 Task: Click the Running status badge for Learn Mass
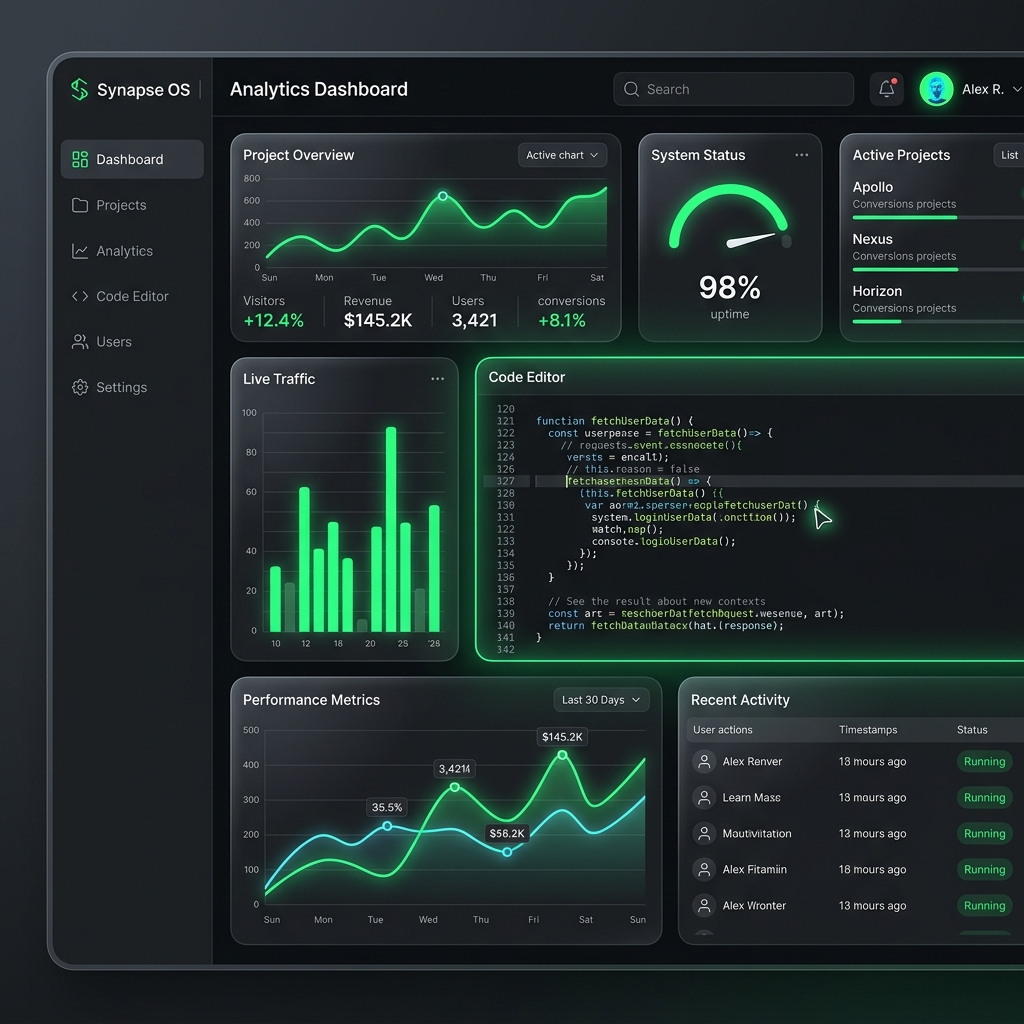tap(984, 797)
